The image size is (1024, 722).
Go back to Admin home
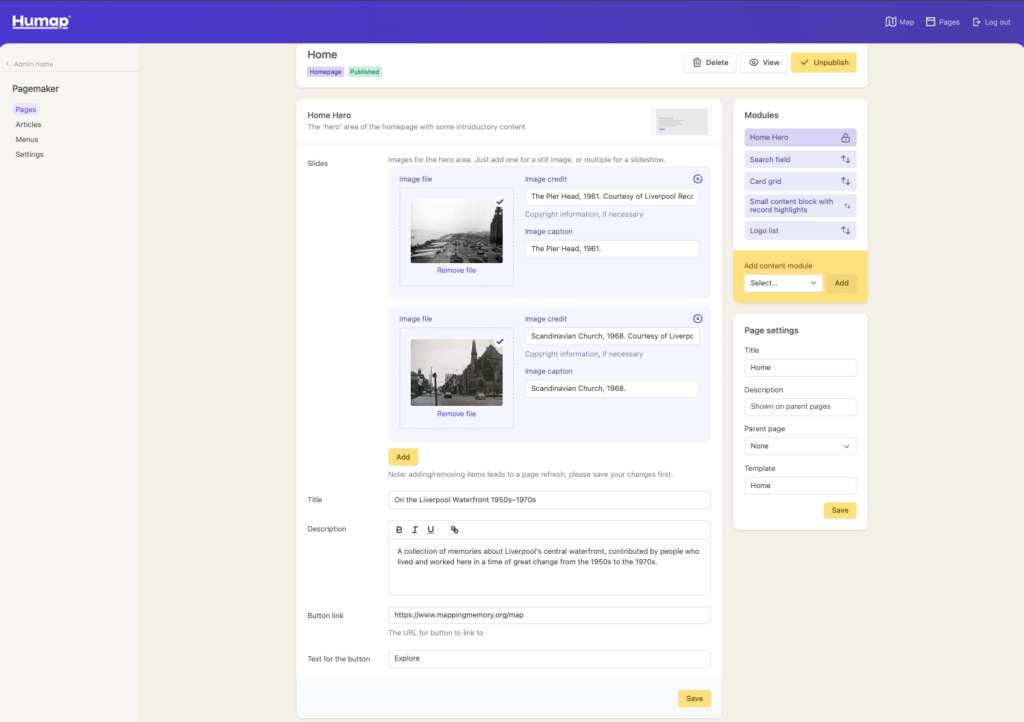[32, 64]
